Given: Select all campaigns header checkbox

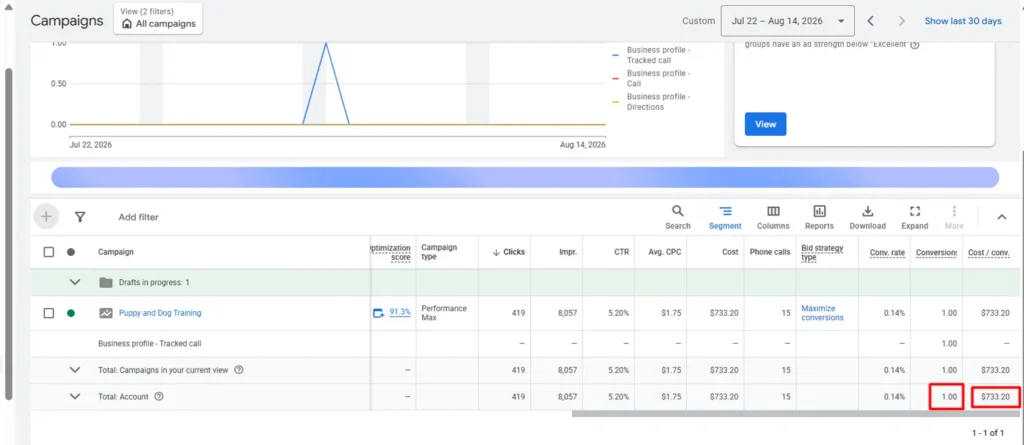Looking at the screenshot, I should (48, 252).
